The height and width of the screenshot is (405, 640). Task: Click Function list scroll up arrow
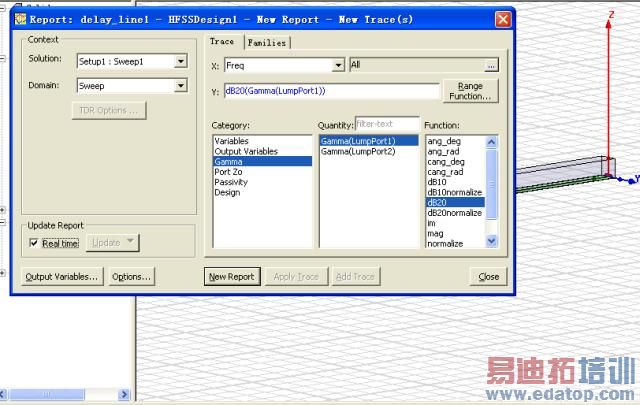pos(491,142)
